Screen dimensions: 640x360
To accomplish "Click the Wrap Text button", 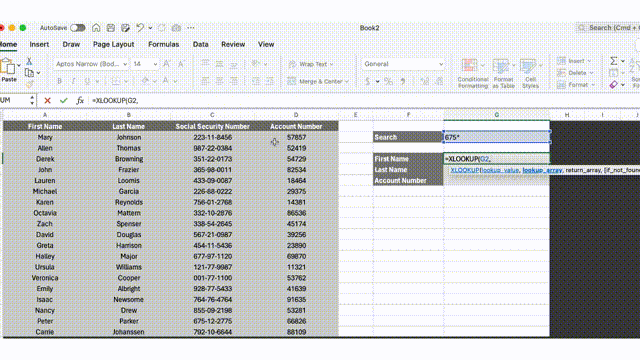I will (x=310, y=64).
